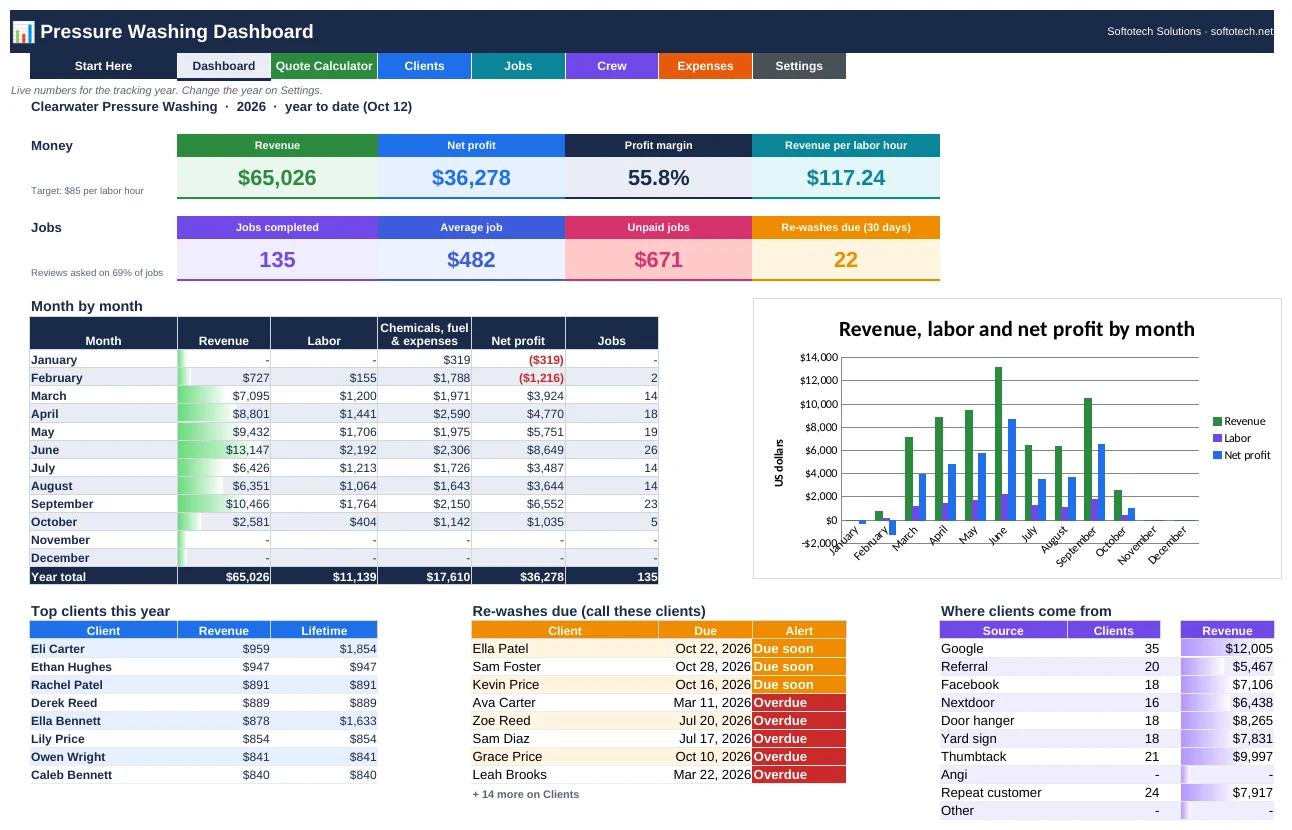Click the blue Net profit legend swatch
1292x830 pixels.
click(x=1217, y=455)
